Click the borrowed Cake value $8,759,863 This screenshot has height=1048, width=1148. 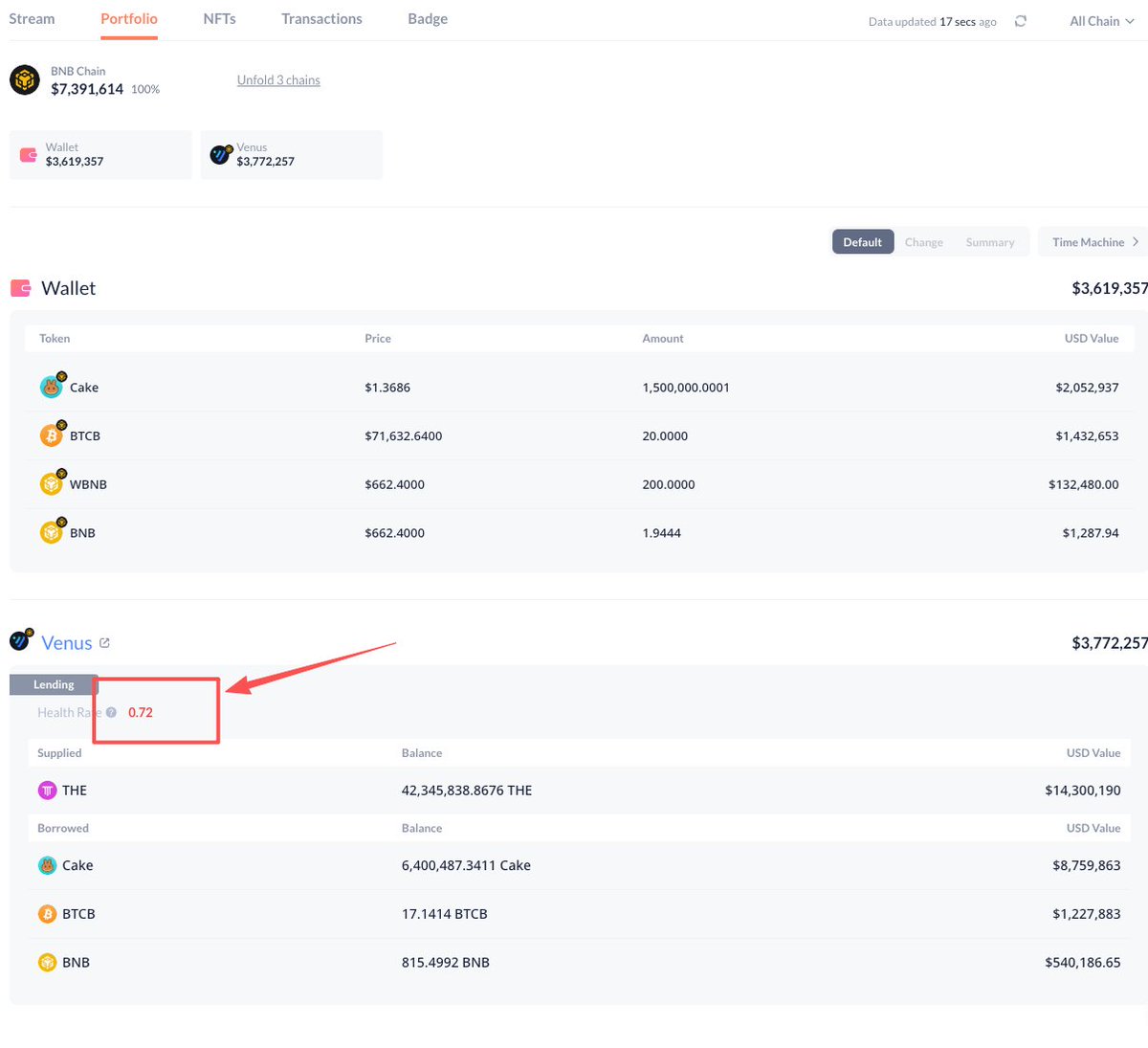coord(1087,865)
